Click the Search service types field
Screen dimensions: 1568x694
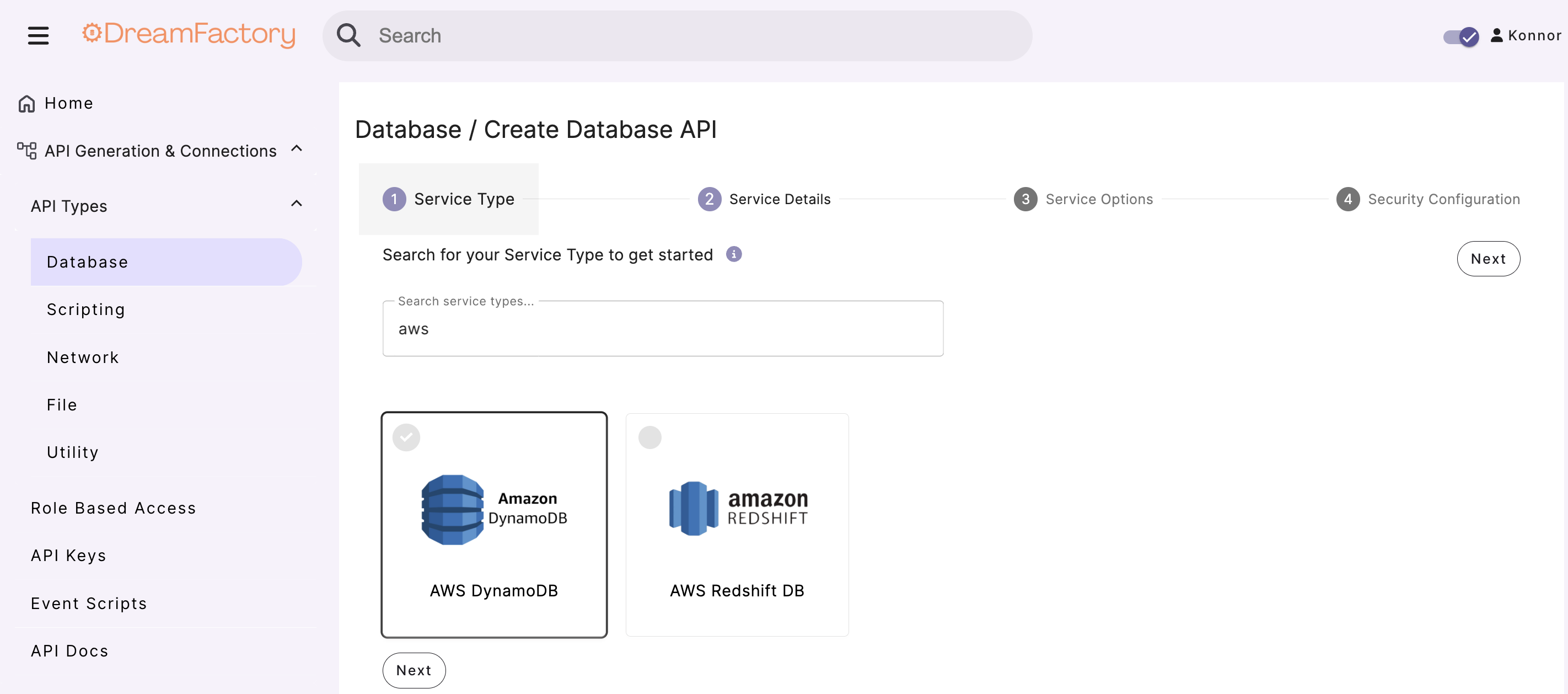(x=662, y=329)
